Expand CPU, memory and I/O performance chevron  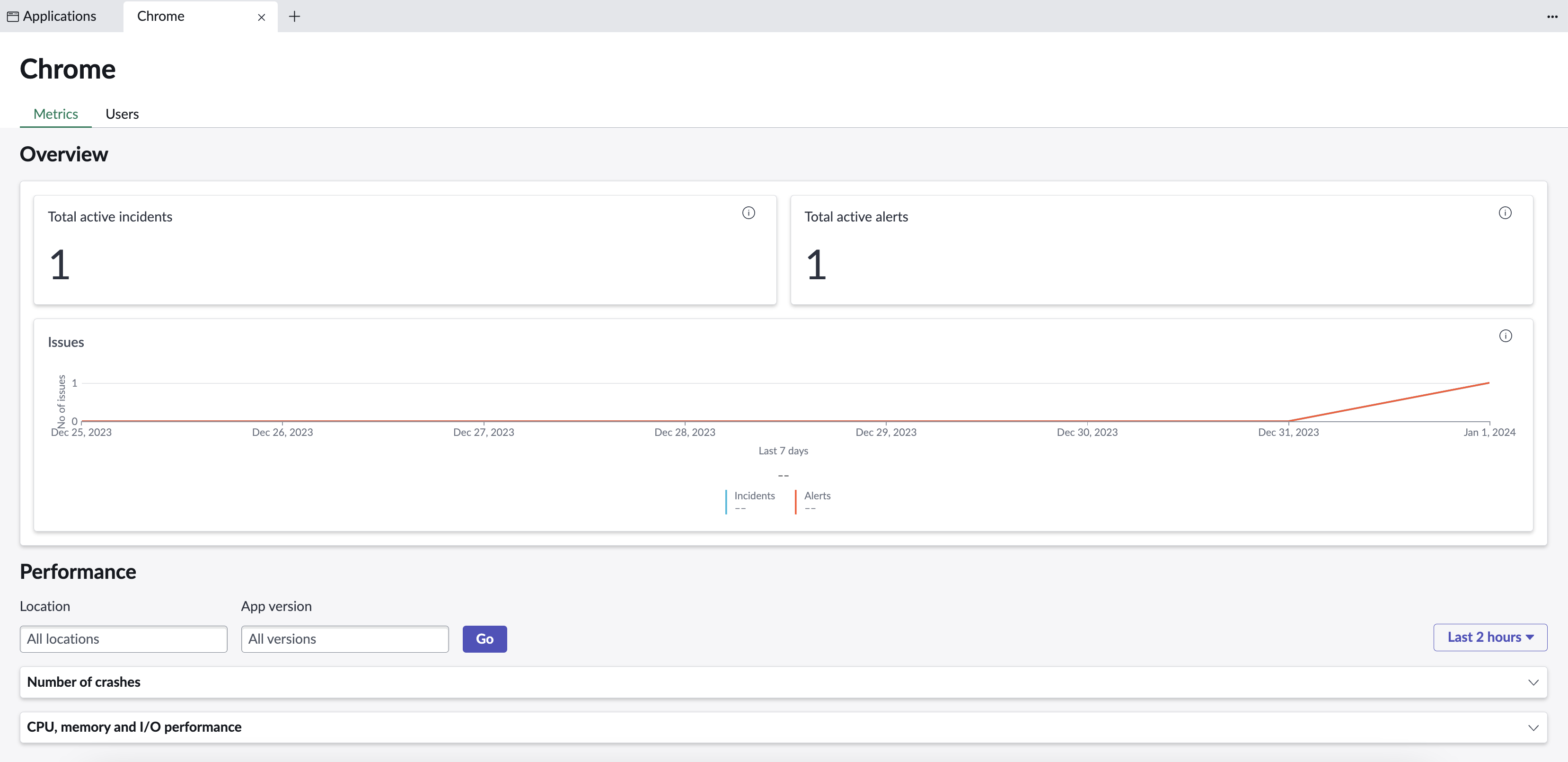[x=1533, y=727]
